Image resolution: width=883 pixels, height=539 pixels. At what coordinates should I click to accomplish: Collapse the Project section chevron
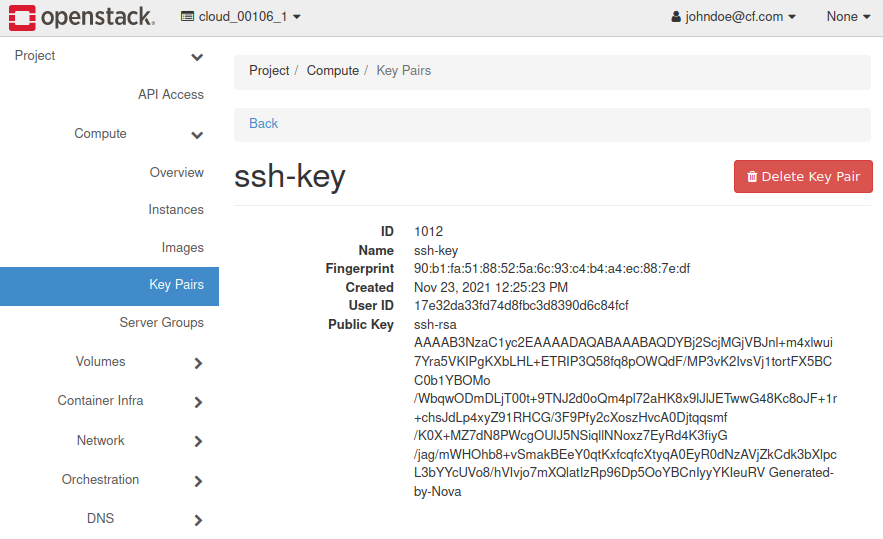(197, 57)
